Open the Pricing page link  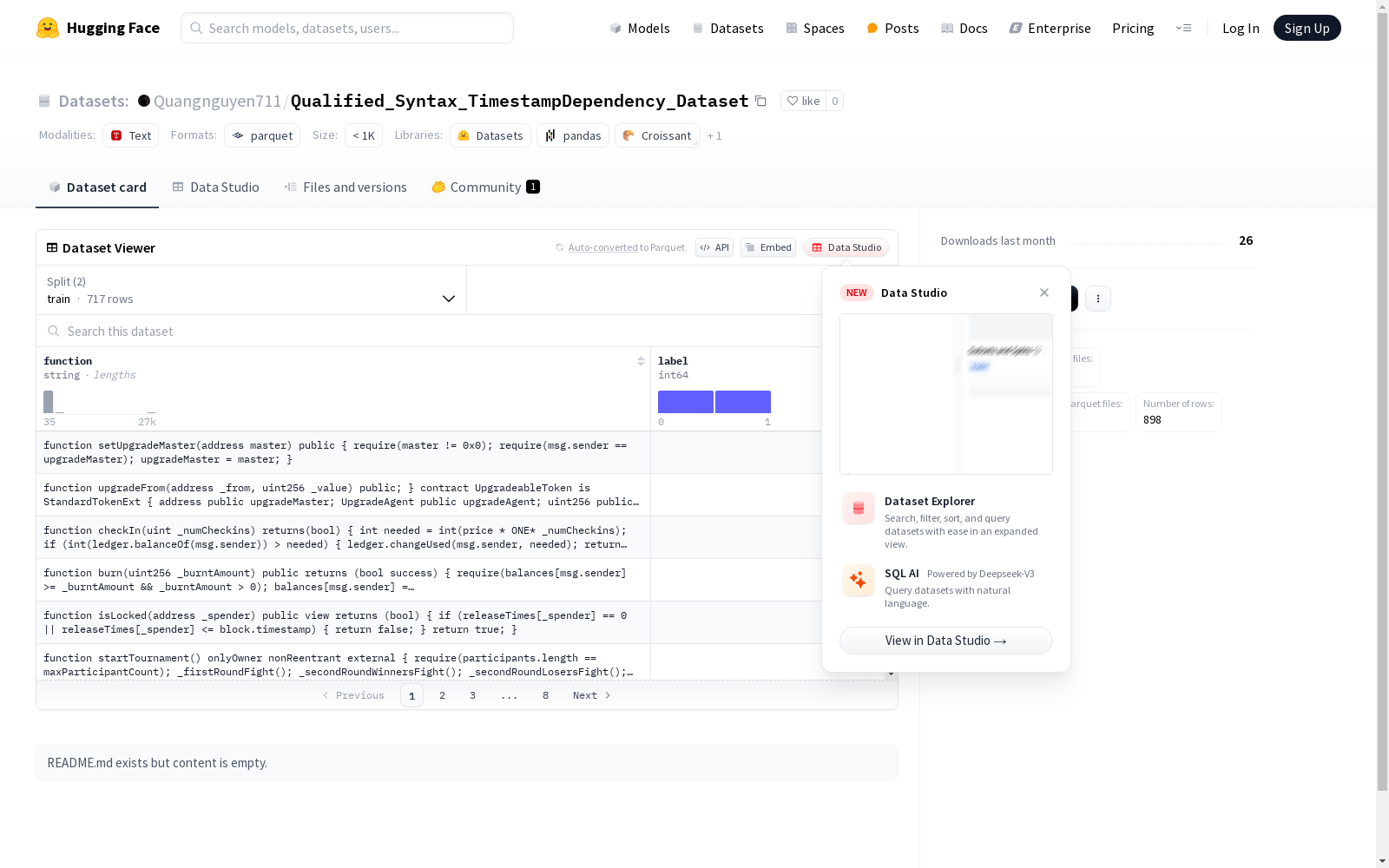point(1133,28)
